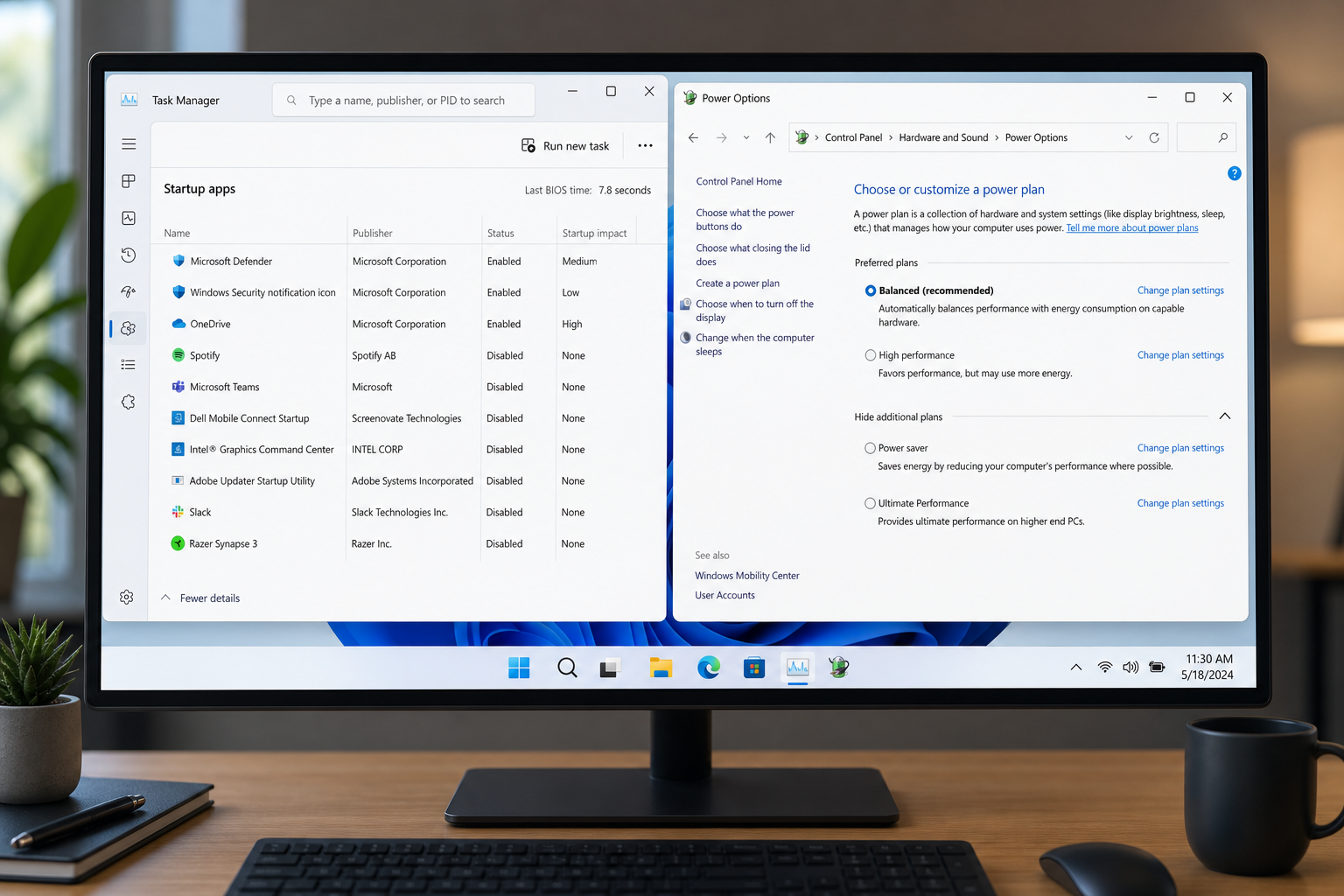
Task: Open Change plan settings for Balanced plan
Action: tap(1180, 290)
